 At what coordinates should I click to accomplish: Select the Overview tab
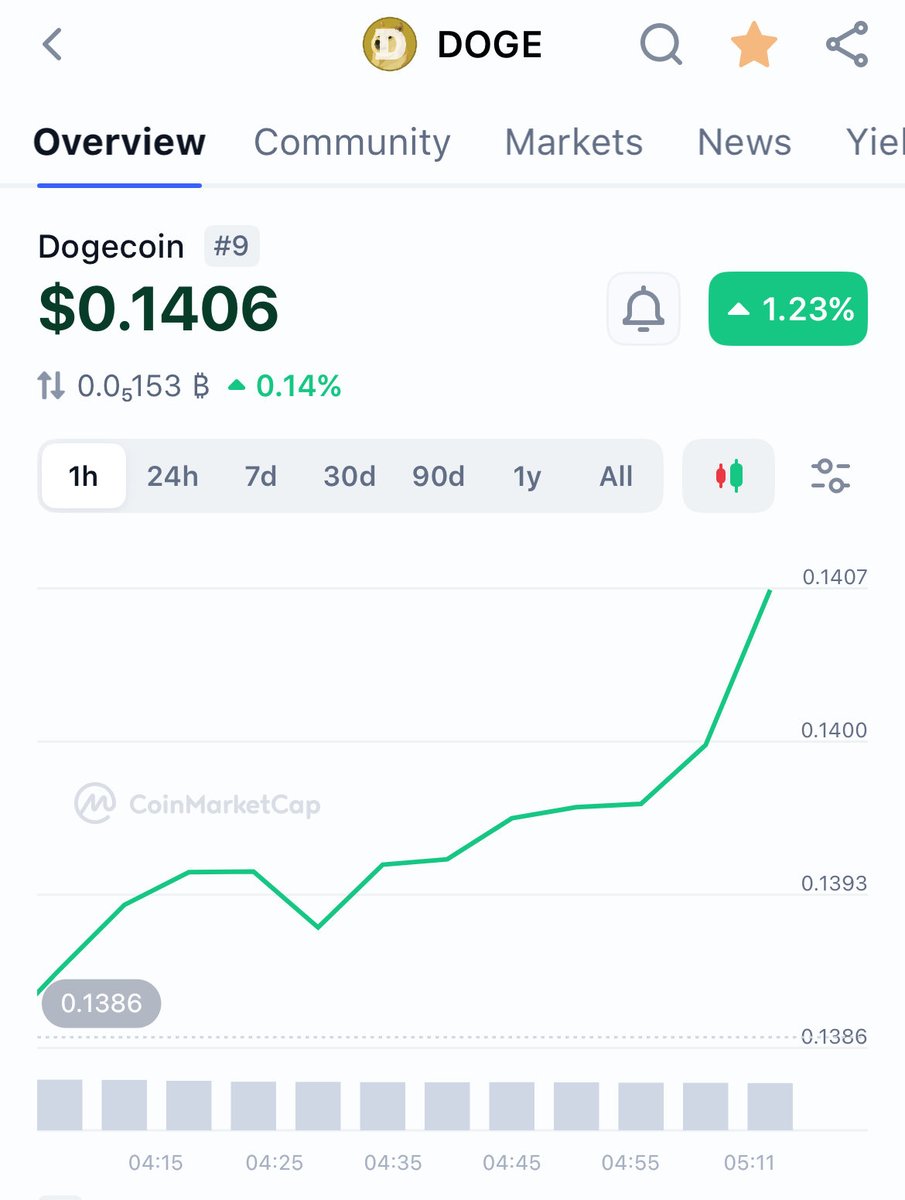tap(119, 142)
